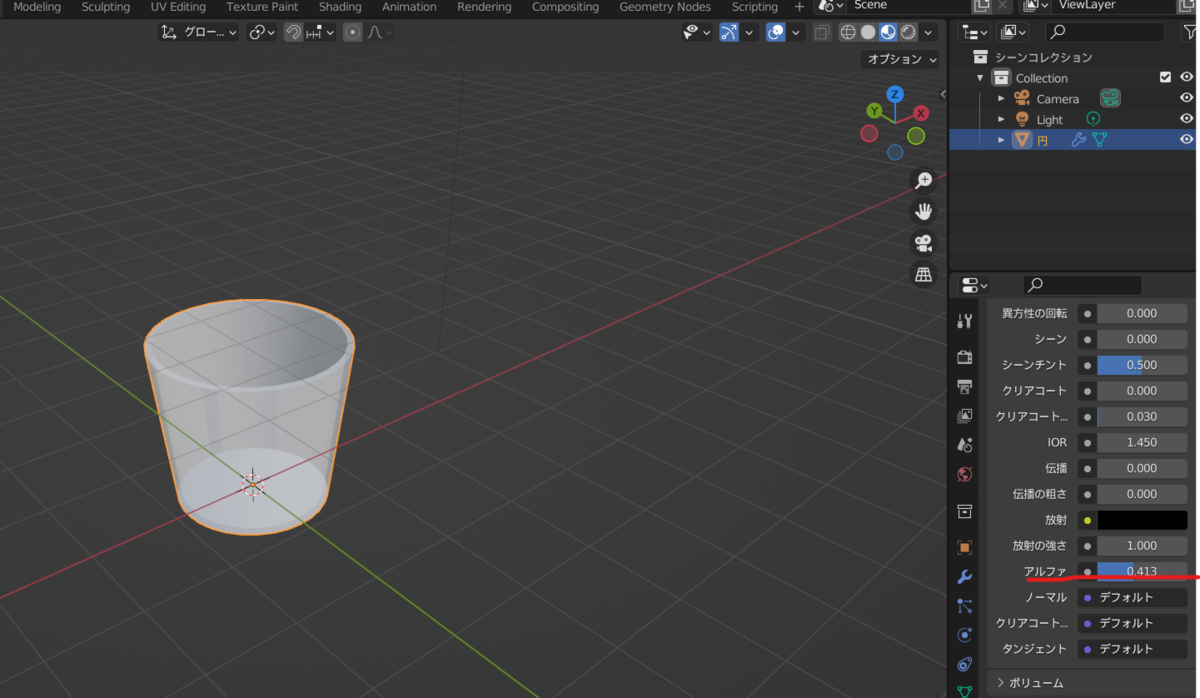Screen dimensions: 1200x698
Task: Select material preview shading mode
Action: tap(888, 32)
